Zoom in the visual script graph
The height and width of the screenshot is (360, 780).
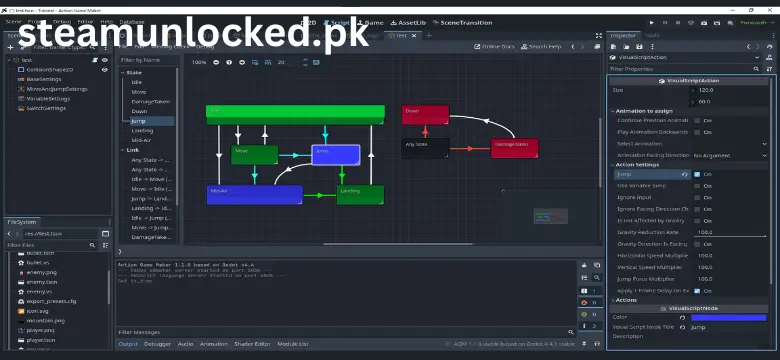pyautogui.click(x=242, y=63)
